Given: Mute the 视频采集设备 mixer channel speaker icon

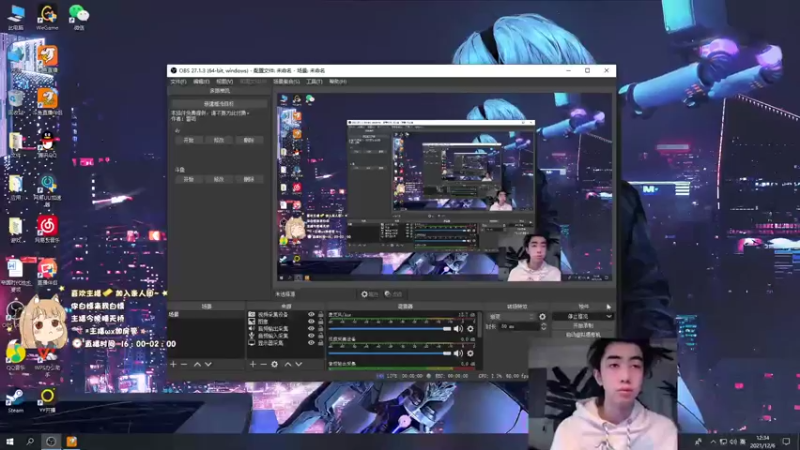Looking at the screenshot, I should pos(458,353).
